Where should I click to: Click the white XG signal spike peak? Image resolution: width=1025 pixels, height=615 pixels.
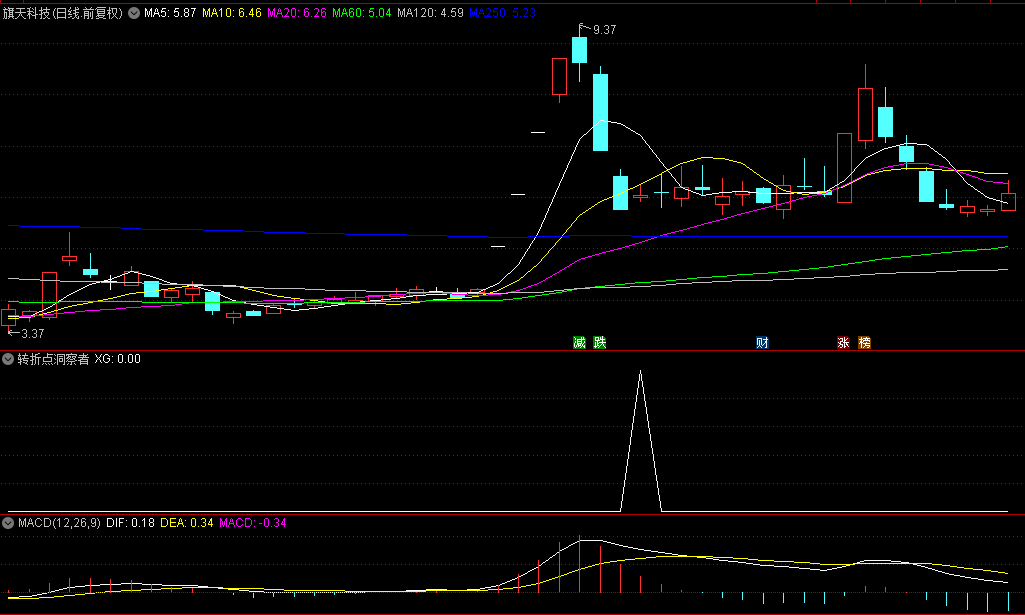pyautogui.click(x=640, y=373)
